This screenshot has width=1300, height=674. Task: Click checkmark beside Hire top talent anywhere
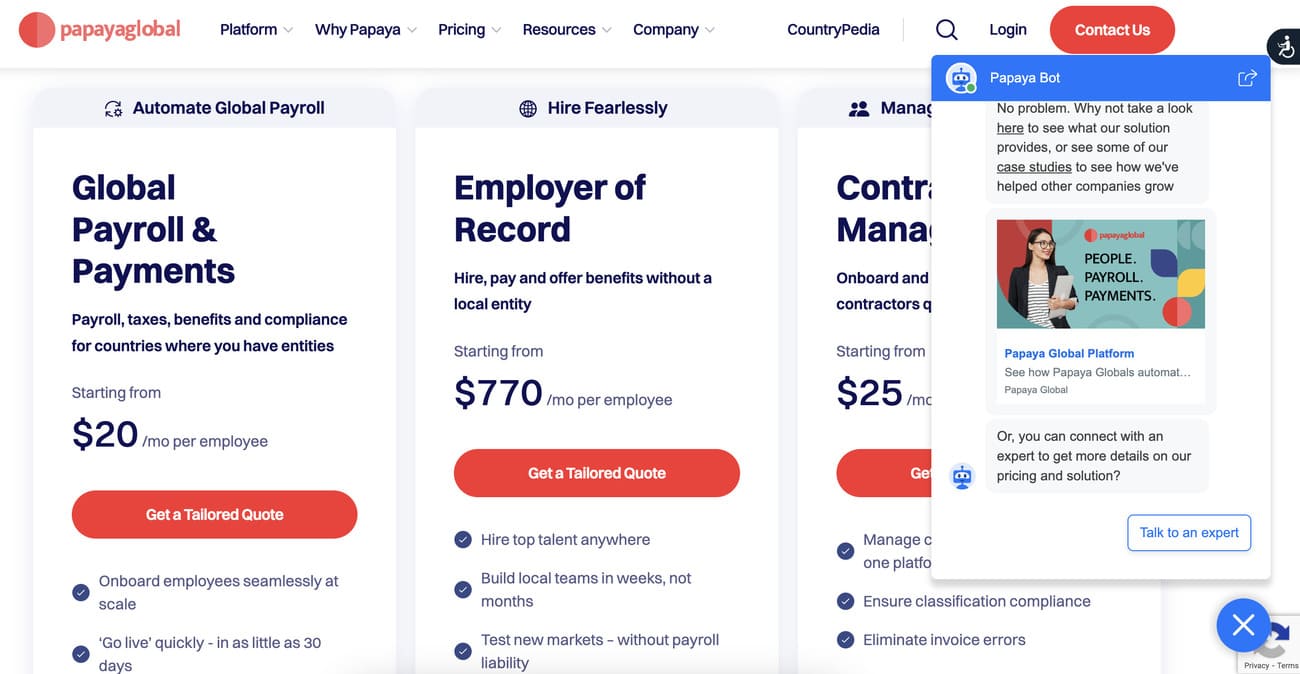click(463, 540)
